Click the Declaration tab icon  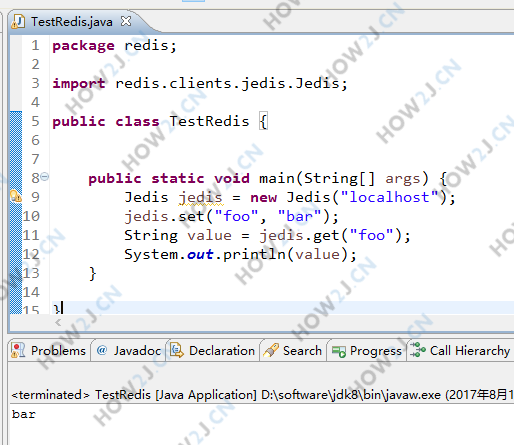177,351
